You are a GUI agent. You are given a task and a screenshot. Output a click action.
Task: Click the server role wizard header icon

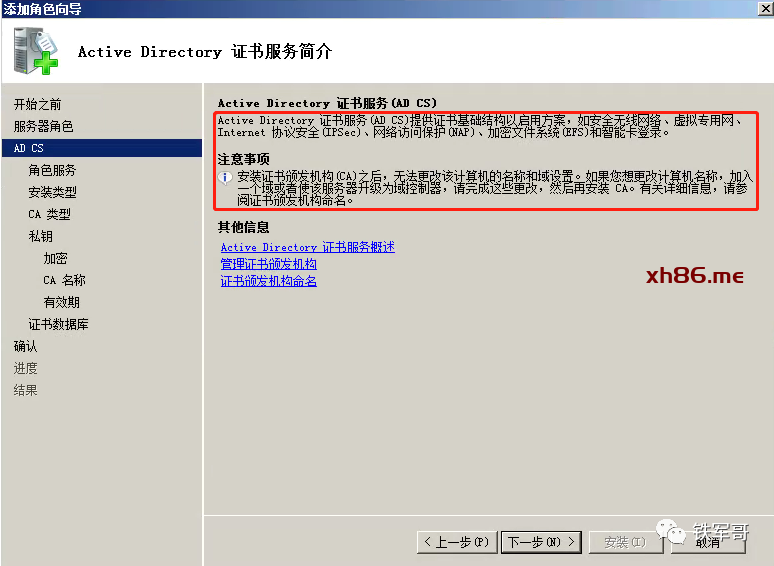pos(36,51)
